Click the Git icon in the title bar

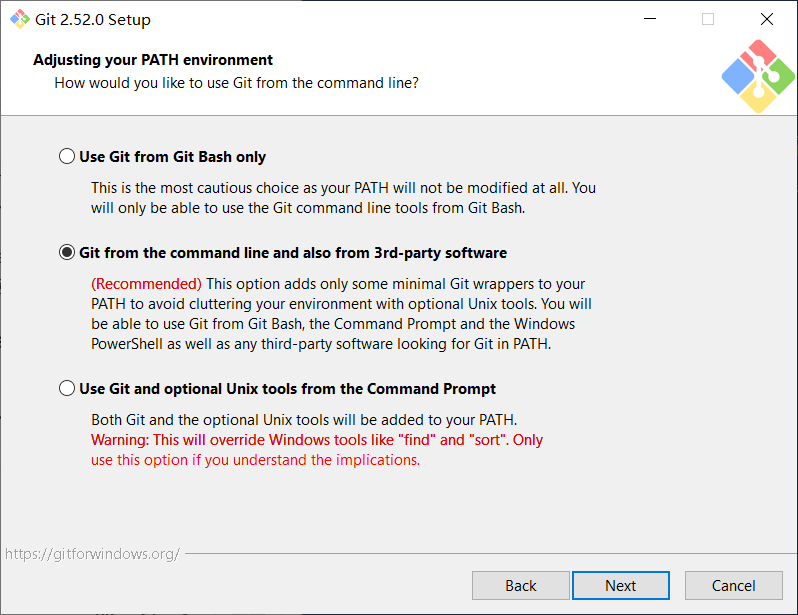(x=19, y=19)
